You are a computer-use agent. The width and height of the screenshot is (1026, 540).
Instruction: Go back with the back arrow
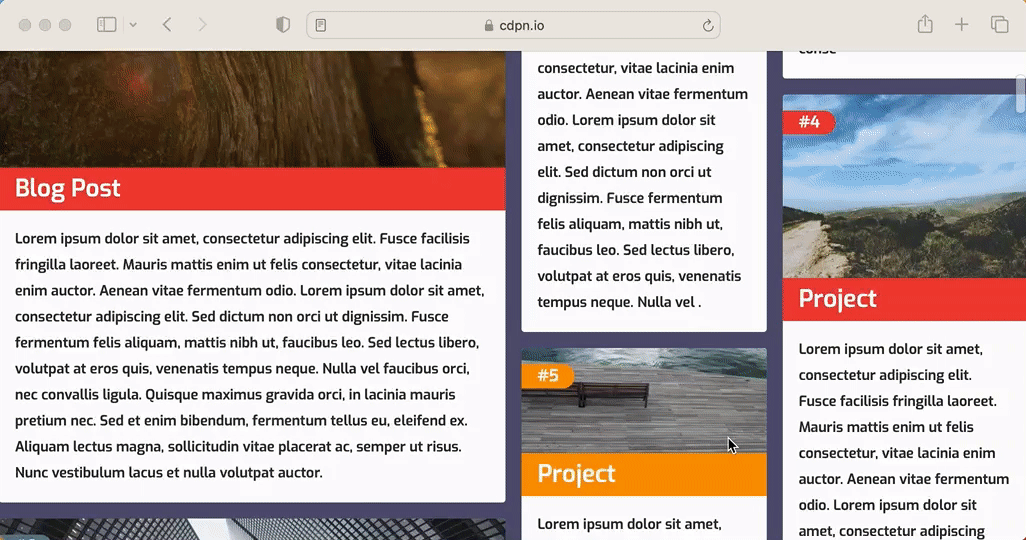click(167, 25)
